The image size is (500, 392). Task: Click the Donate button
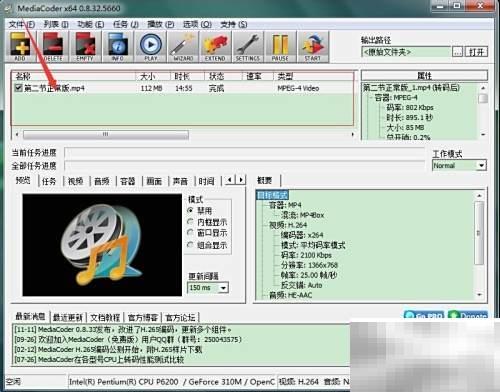click(x=468, y=315)
